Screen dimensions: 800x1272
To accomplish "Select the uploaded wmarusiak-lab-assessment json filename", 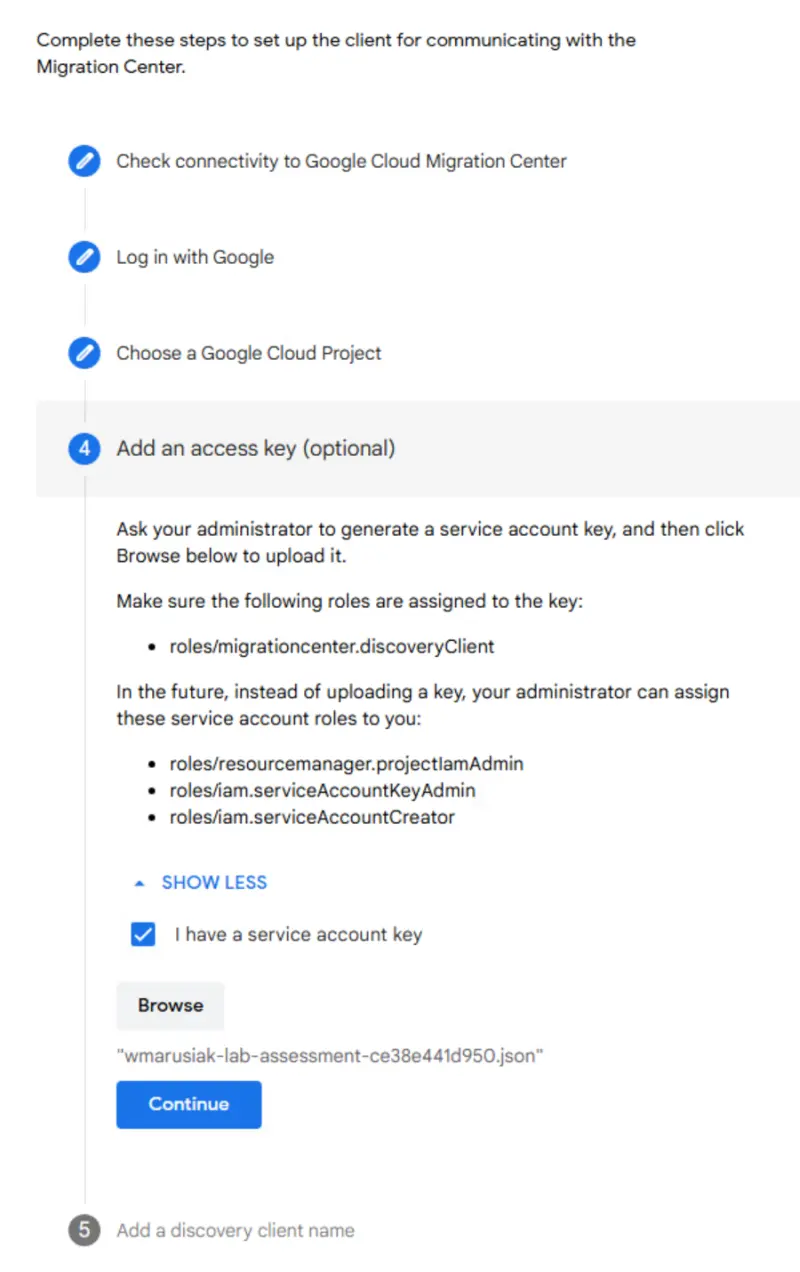I will 330,1055.
